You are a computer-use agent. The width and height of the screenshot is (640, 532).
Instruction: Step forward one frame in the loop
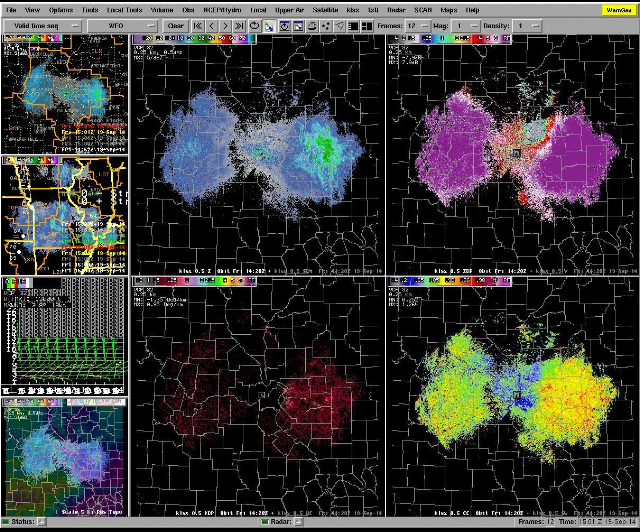pyautogui.click(x=225, y=25)
